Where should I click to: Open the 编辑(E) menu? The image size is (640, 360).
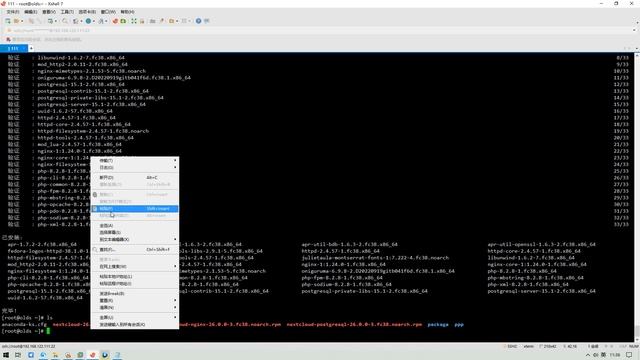31,12
